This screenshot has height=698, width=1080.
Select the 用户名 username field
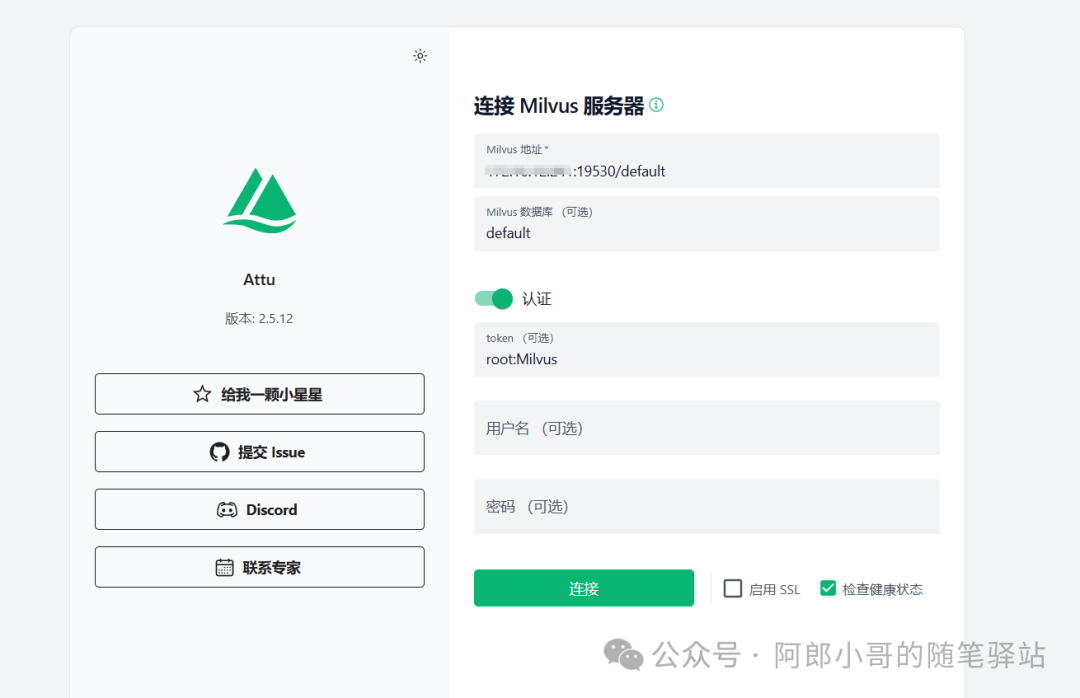tap(707, 428)
